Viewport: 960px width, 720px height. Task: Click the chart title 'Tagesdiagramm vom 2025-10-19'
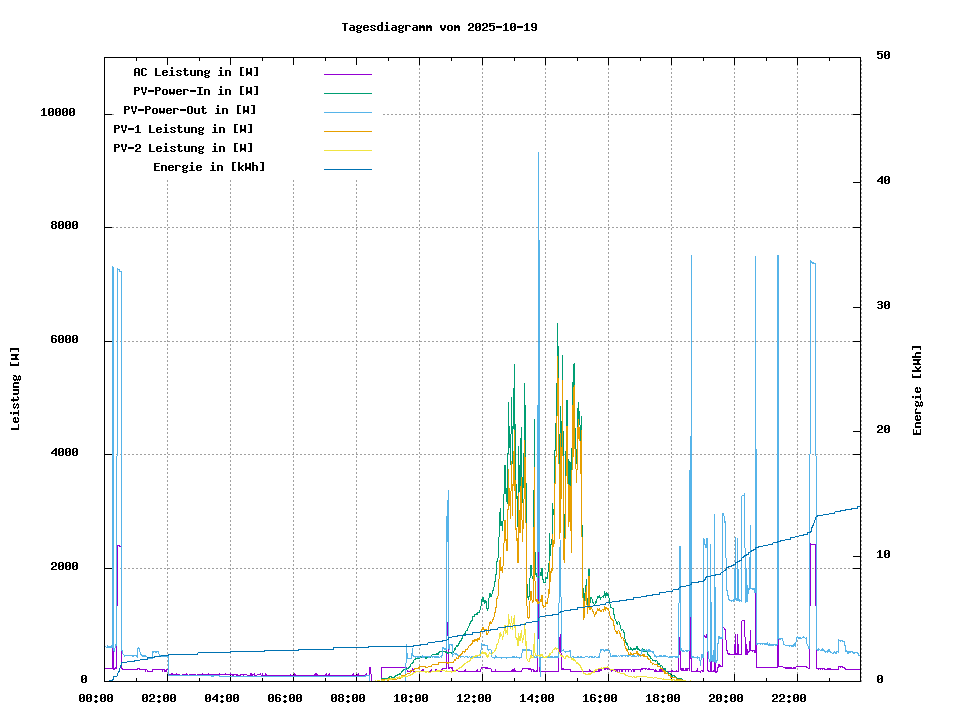pyautogui.click(x=439, y=27)
